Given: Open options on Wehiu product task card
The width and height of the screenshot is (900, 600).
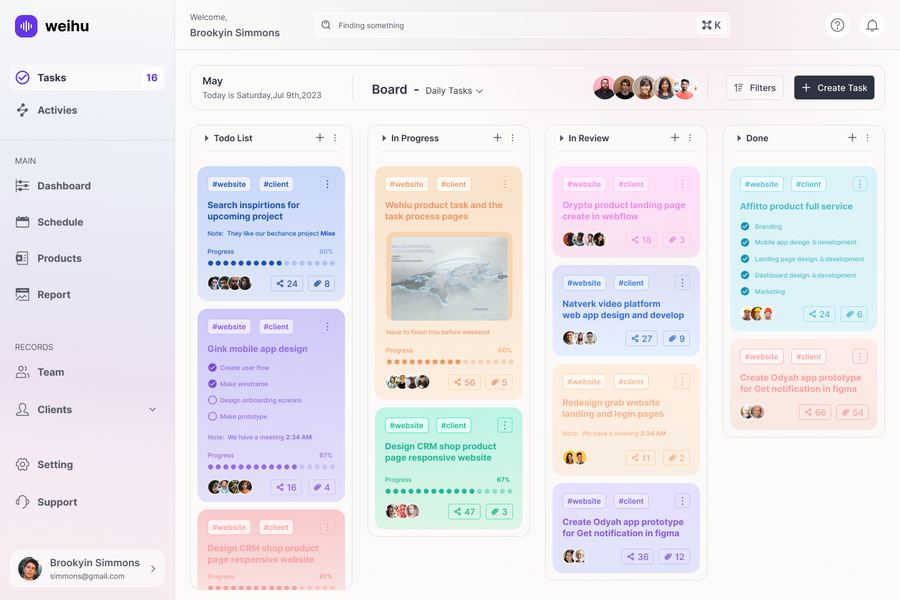Looking at the screenshot, I should tap(505, 184).
